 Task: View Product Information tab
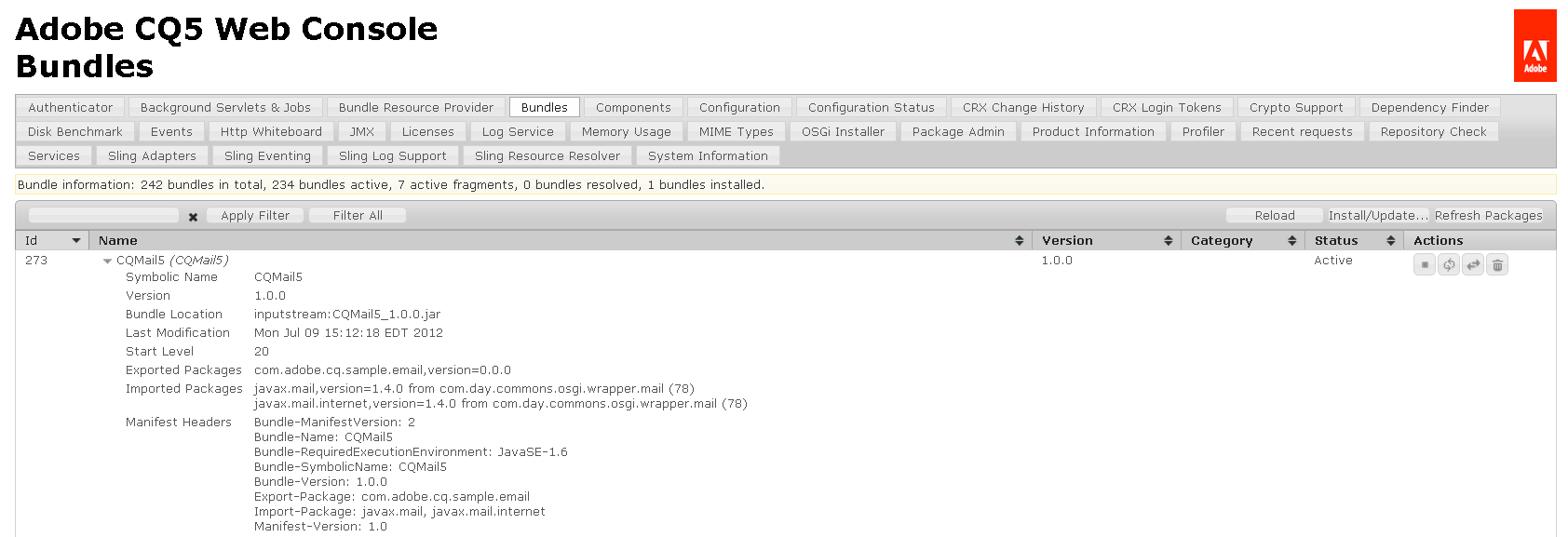(1093, 131)
